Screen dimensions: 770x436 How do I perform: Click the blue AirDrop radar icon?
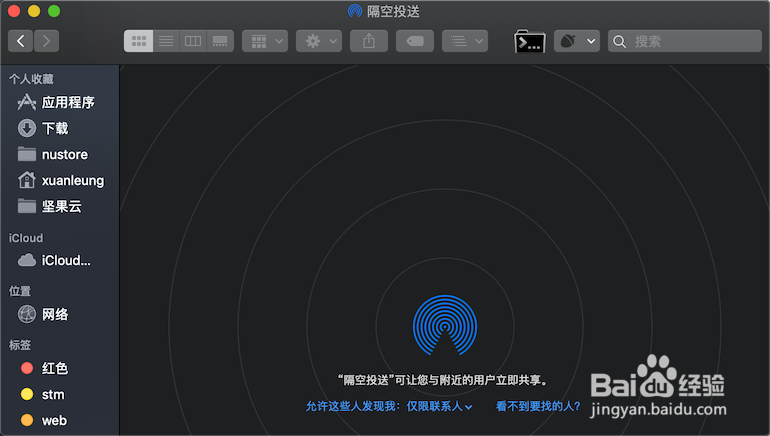[x=445, y=325]
